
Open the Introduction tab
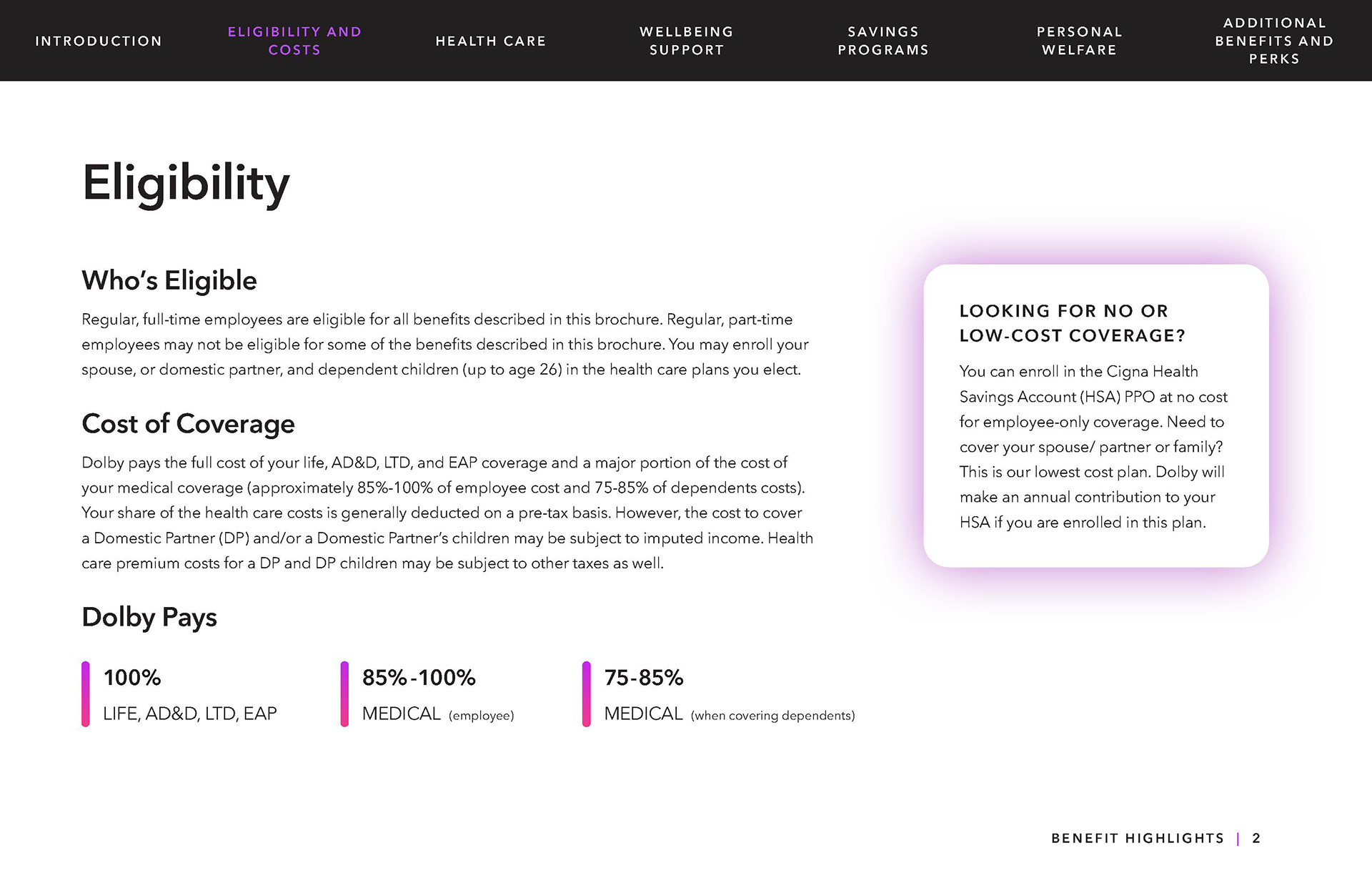99,41
